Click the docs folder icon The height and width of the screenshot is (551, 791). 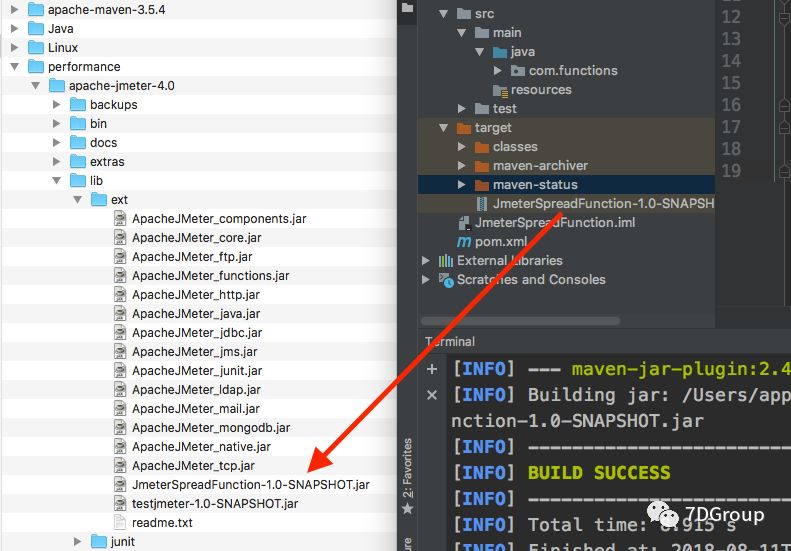click(78, 142)
